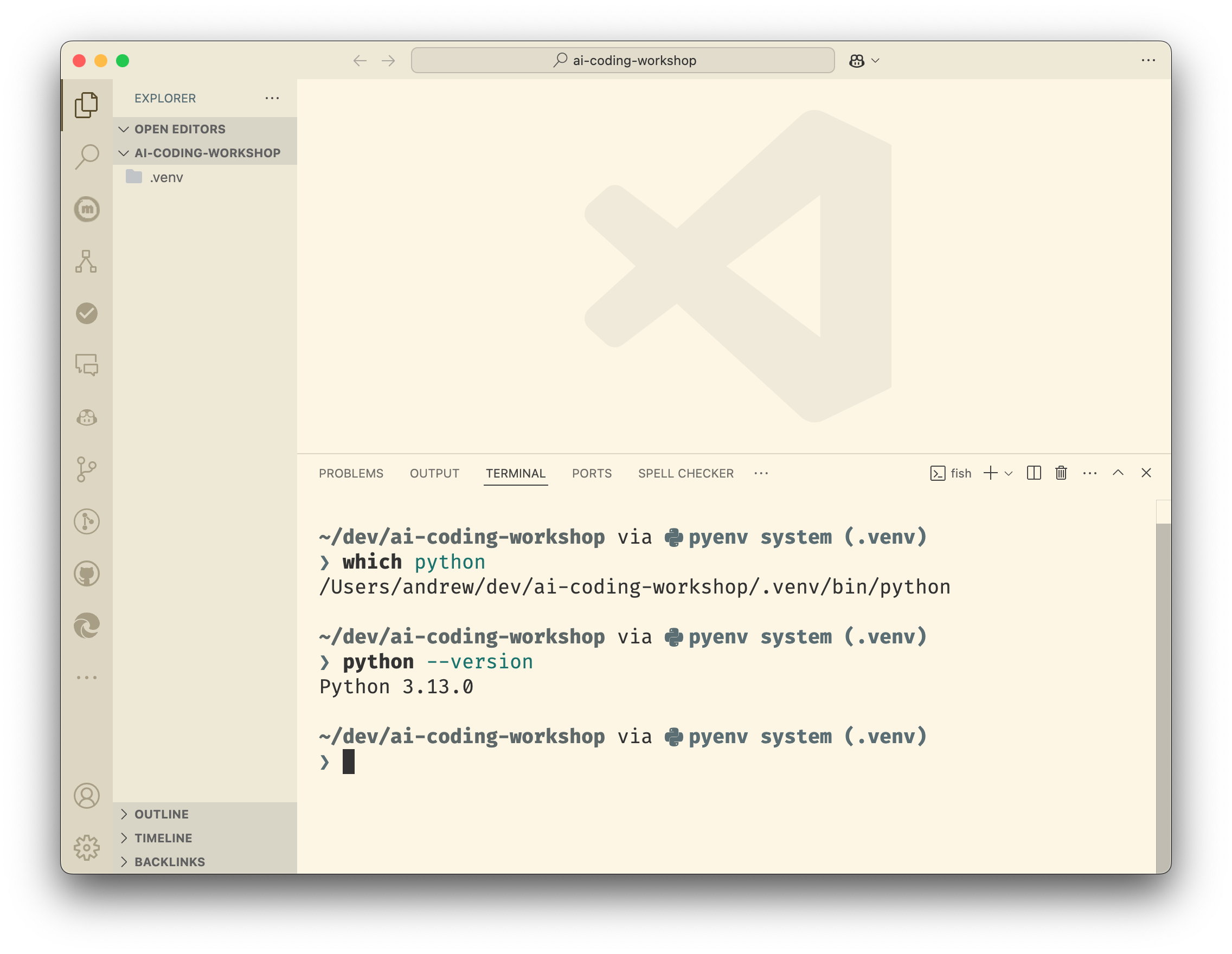Open the circular 'm' extension icon
The image size is (1232, 954).
(x=86, y=209)
